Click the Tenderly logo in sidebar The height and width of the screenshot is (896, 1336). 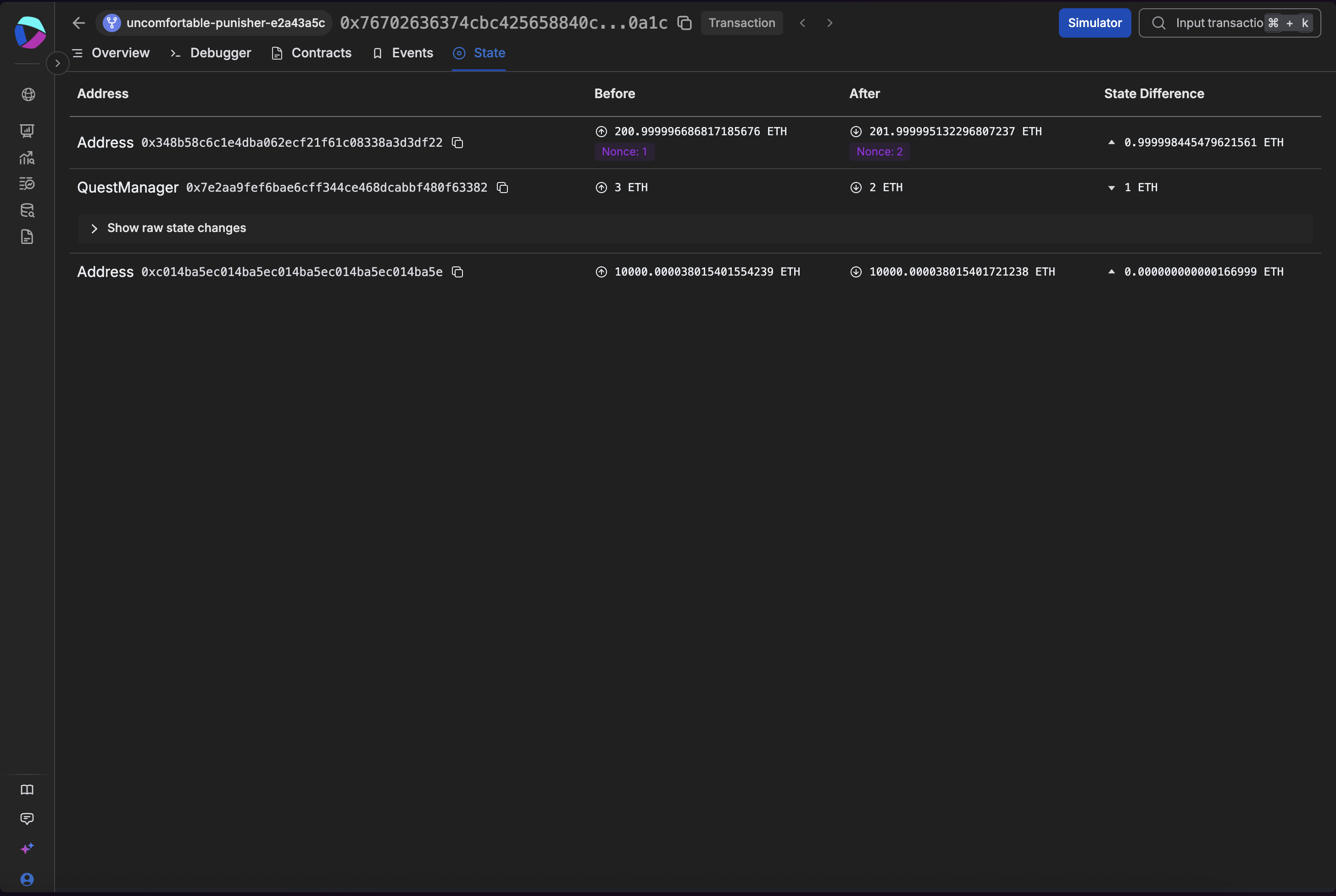pos(30,32)
